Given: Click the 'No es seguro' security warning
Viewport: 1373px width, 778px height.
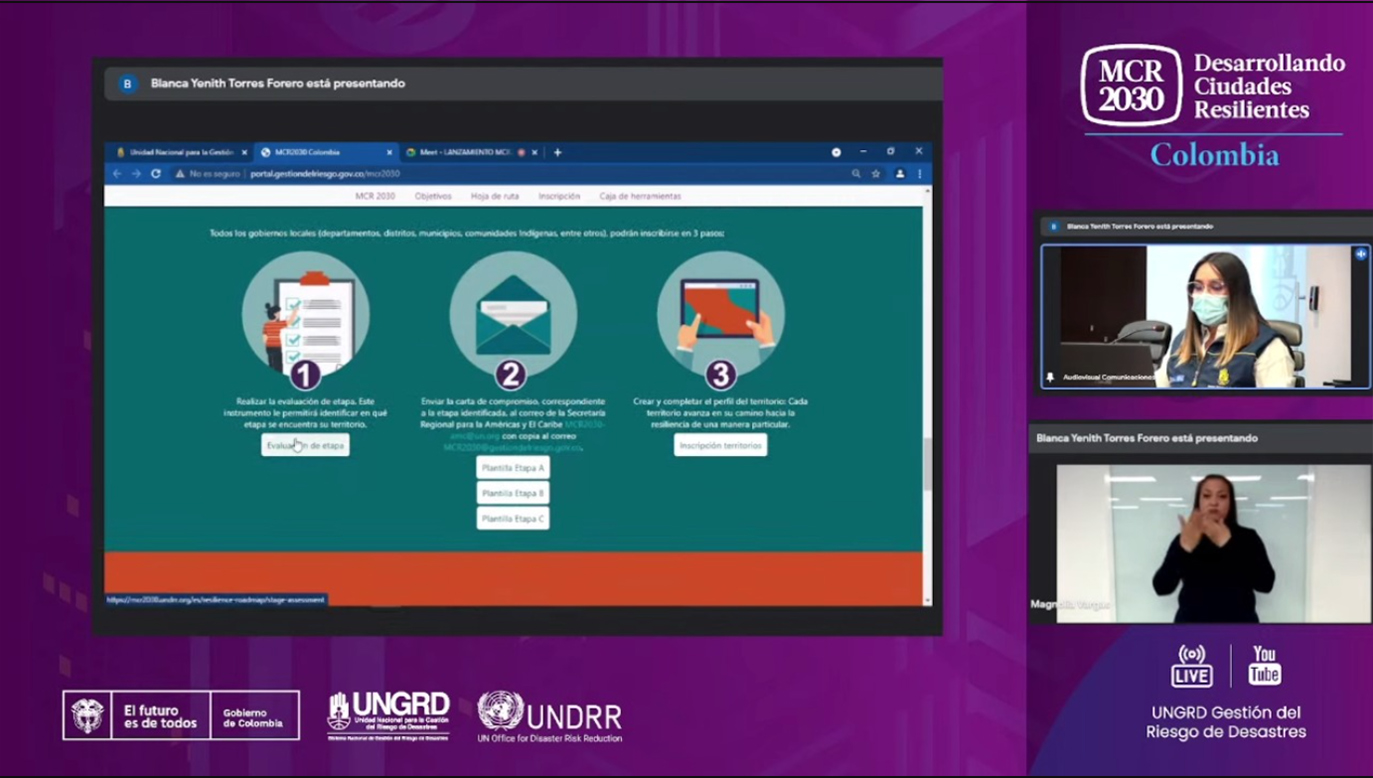Looking at the screenshot, I should point(208,174).
